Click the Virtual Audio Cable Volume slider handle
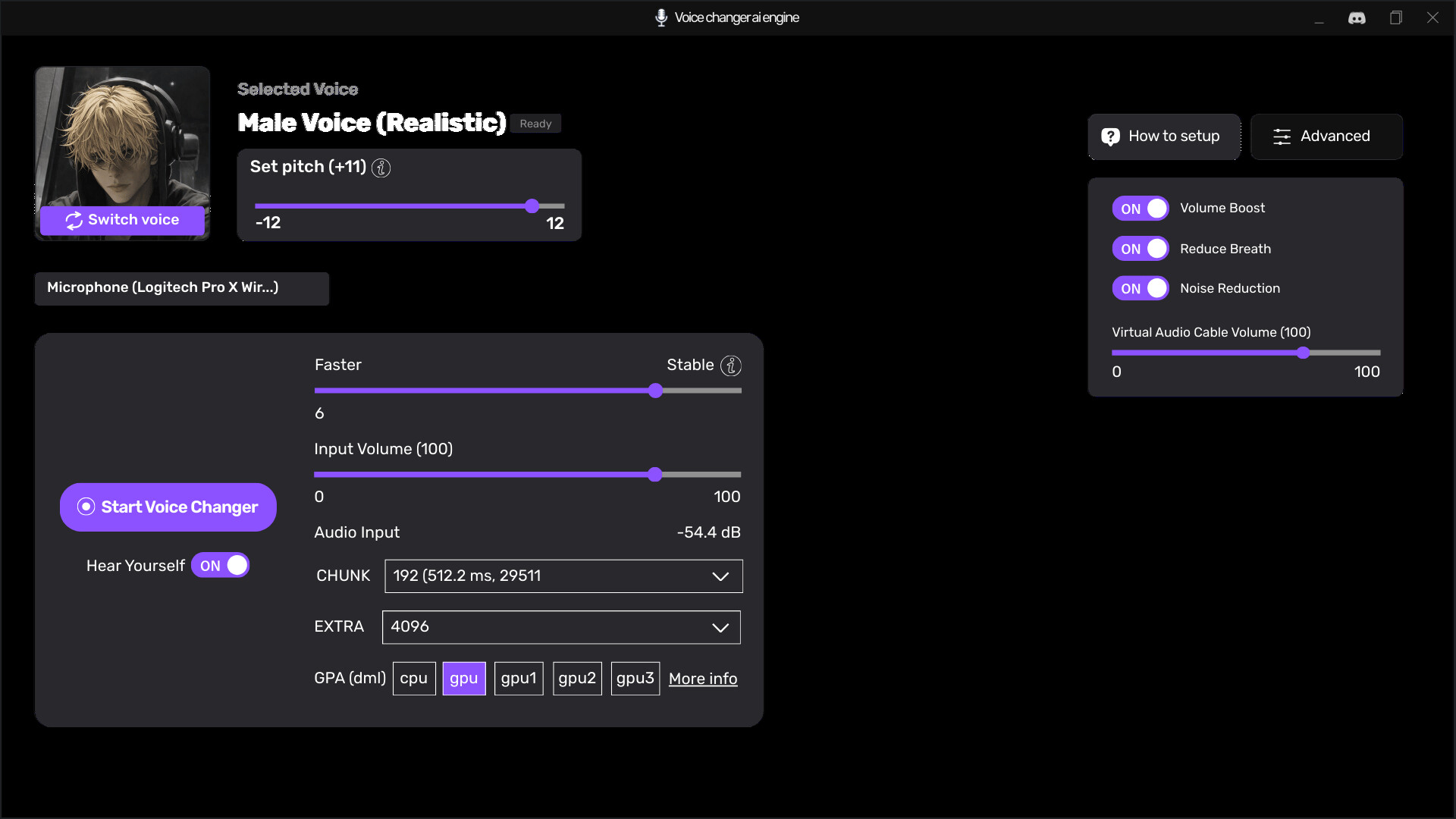 [x=1303, y=353]
